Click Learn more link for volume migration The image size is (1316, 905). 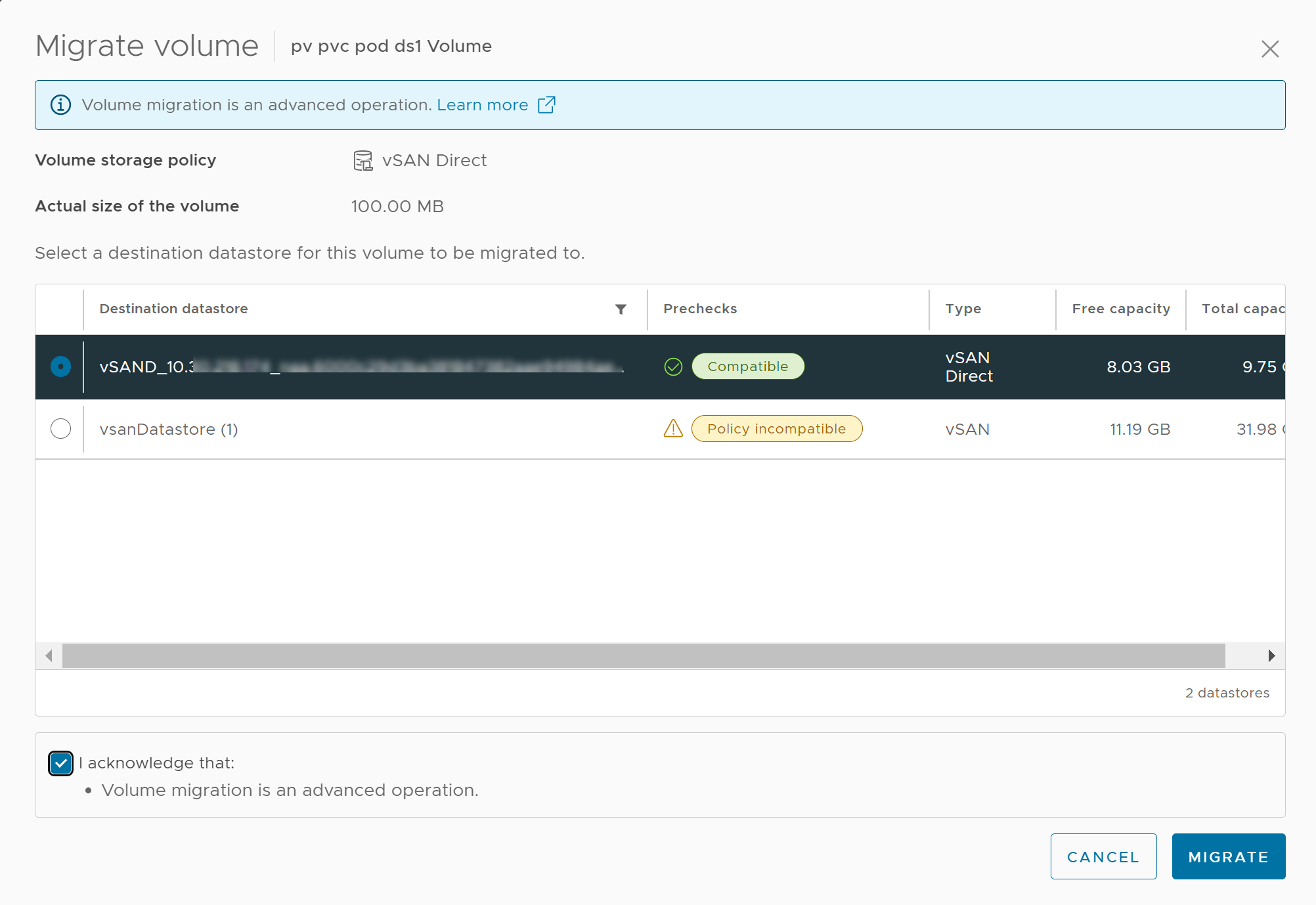[x=483, y=104]
